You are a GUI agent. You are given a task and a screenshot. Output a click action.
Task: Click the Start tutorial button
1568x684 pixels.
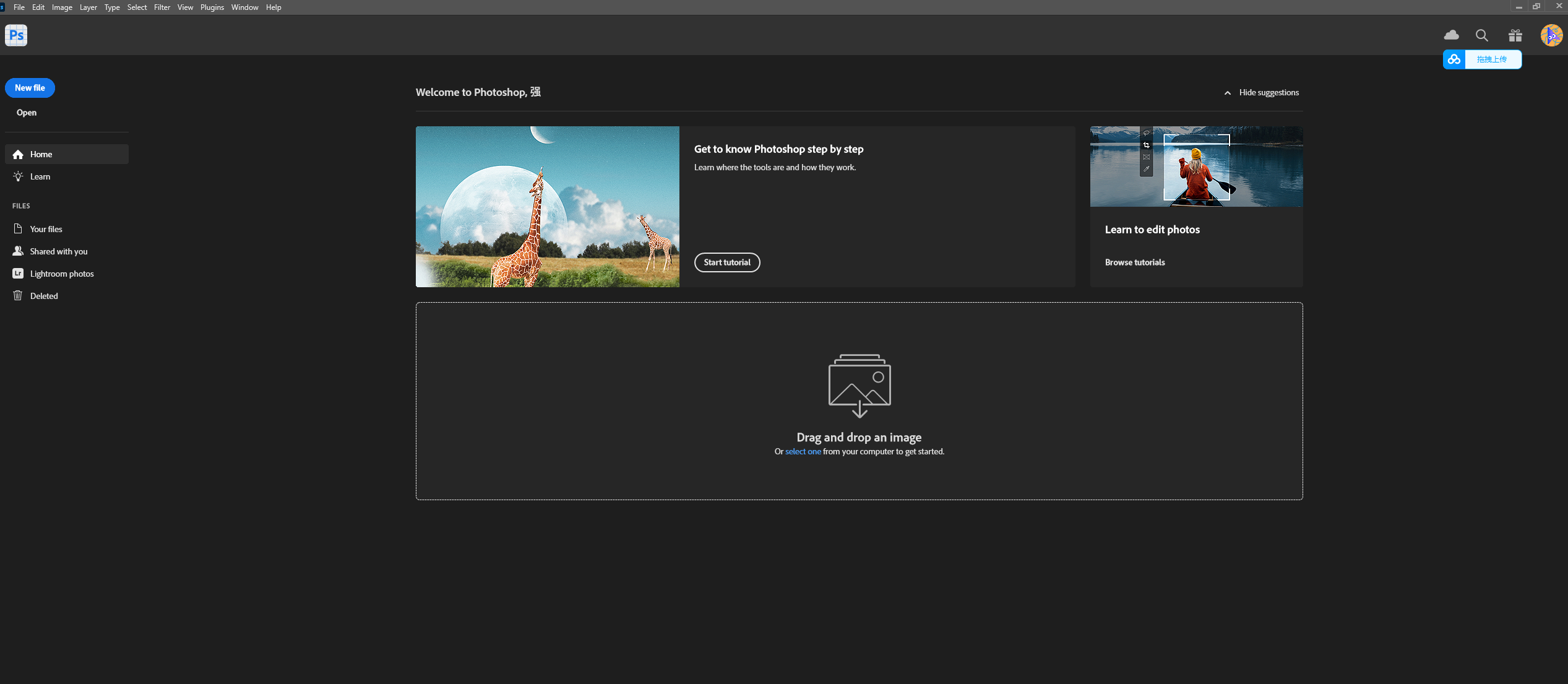(727, 262)
